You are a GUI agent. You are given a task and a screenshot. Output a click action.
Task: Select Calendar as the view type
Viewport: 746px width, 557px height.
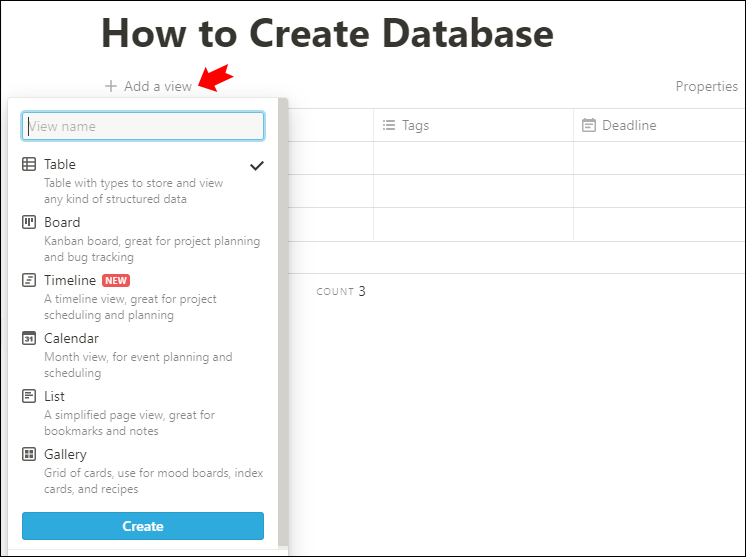point(143,355)
